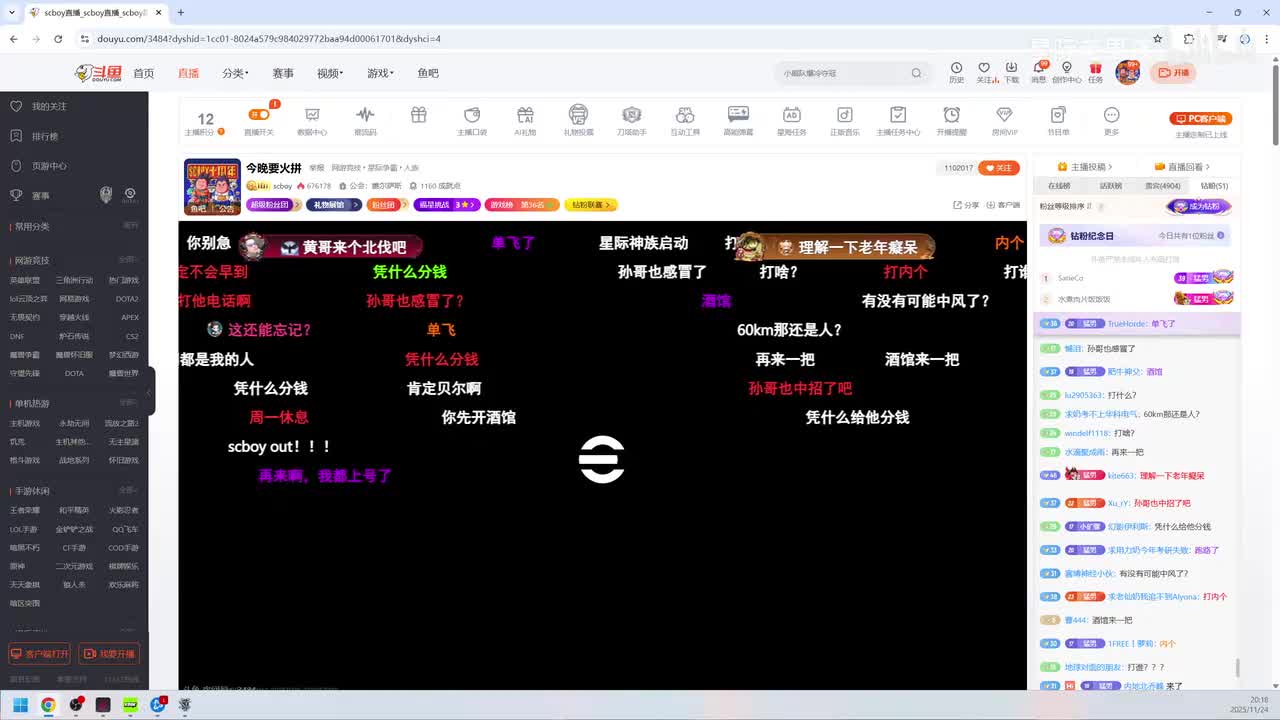Open the 赛事 navigation item
This screenshot has height=720, width=1280.
pos(283,73)
